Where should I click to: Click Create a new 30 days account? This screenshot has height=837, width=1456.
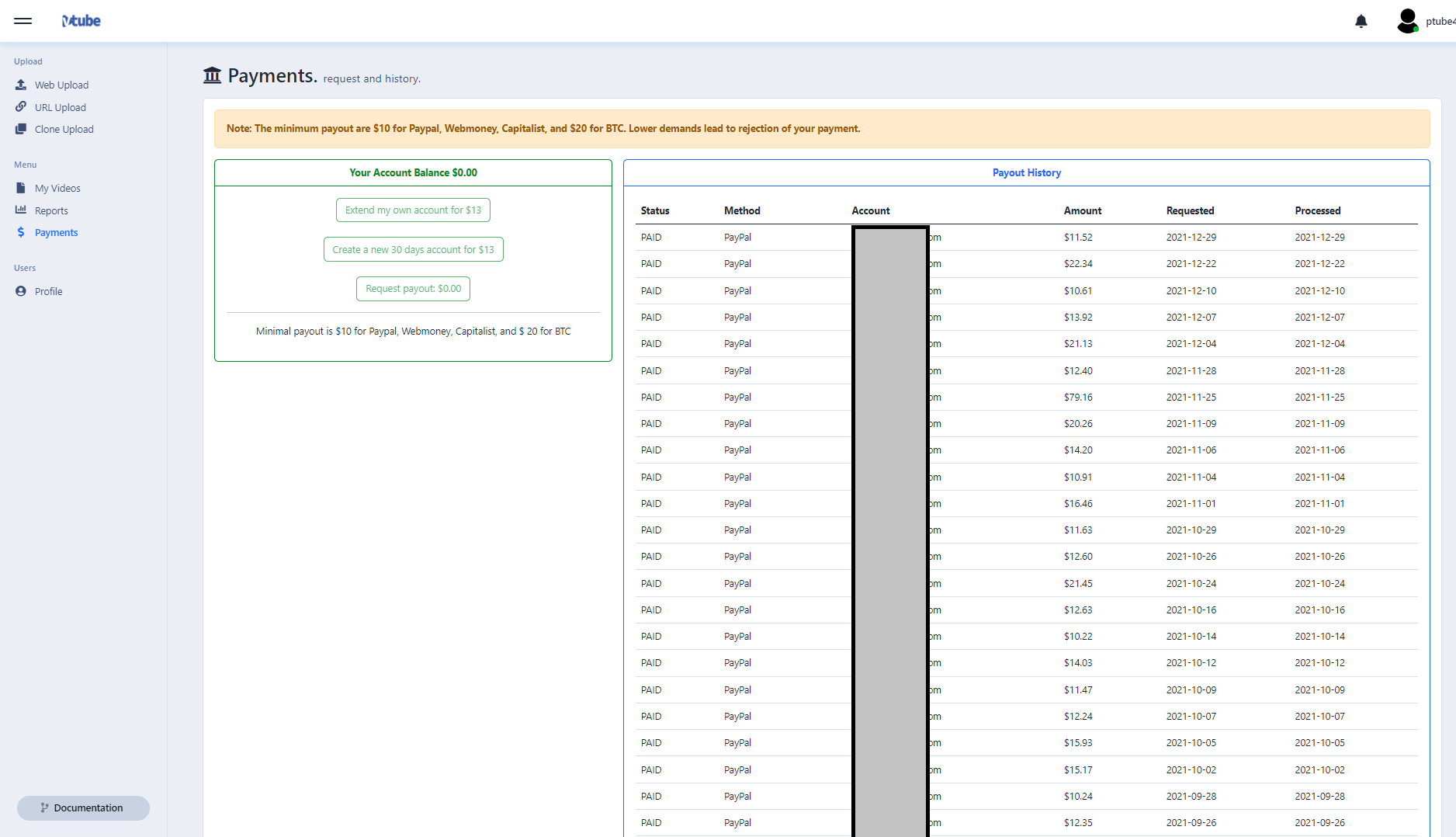413,249
